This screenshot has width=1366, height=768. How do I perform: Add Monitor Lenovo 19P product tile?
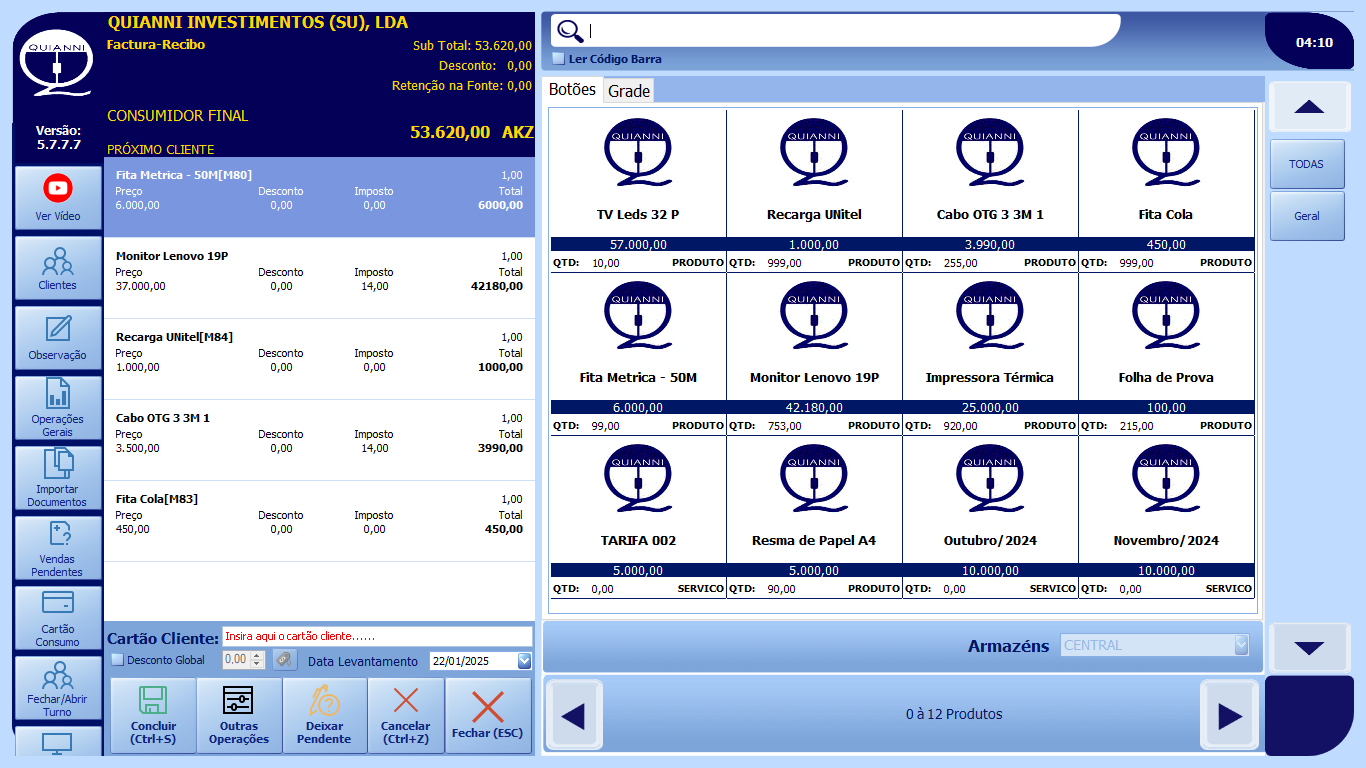click(x=814, y=353)
